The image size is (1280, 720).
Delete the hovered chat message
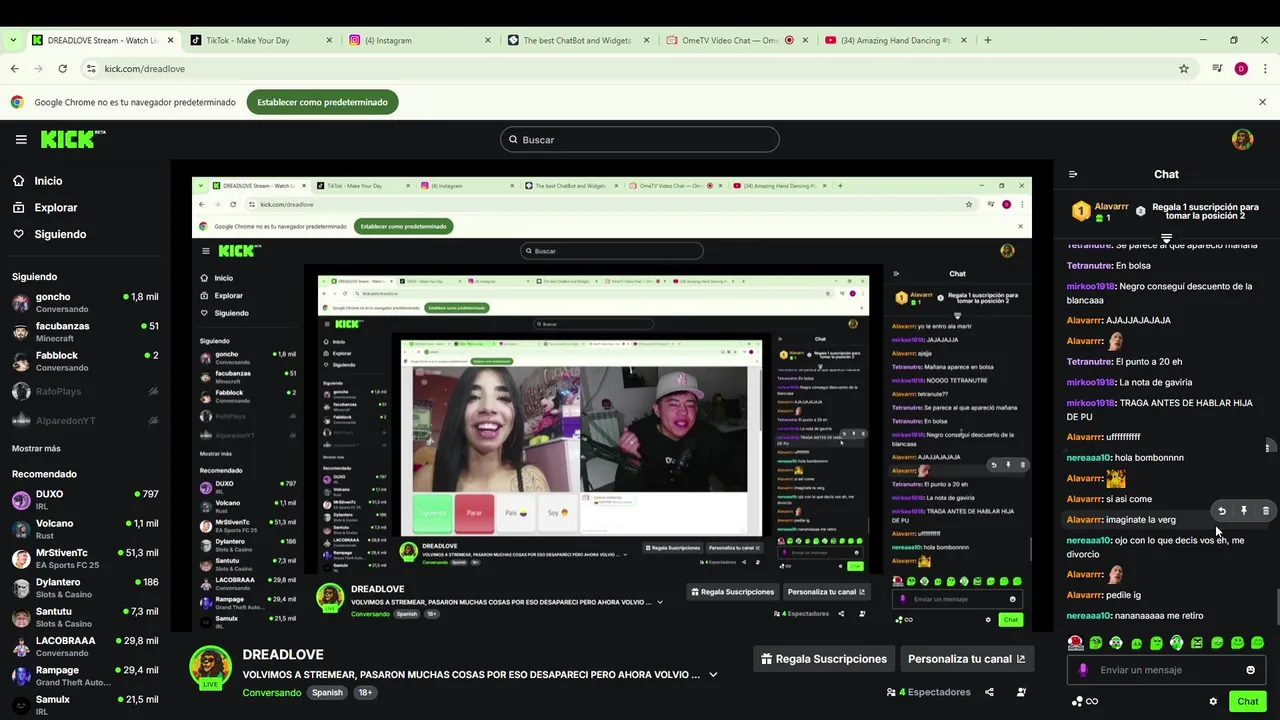point(1266,511)
